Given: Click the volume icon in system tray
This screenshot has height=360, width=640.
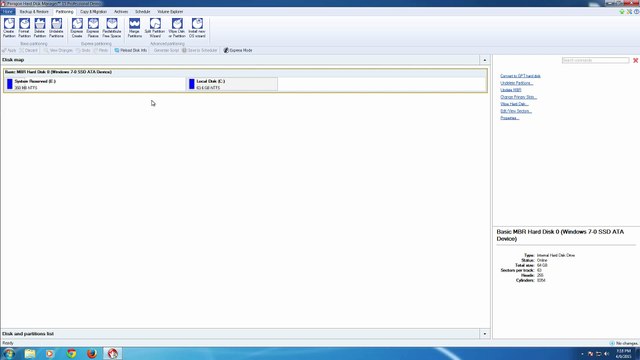Looking at the screenshot, I should click(x=607, y=354).
